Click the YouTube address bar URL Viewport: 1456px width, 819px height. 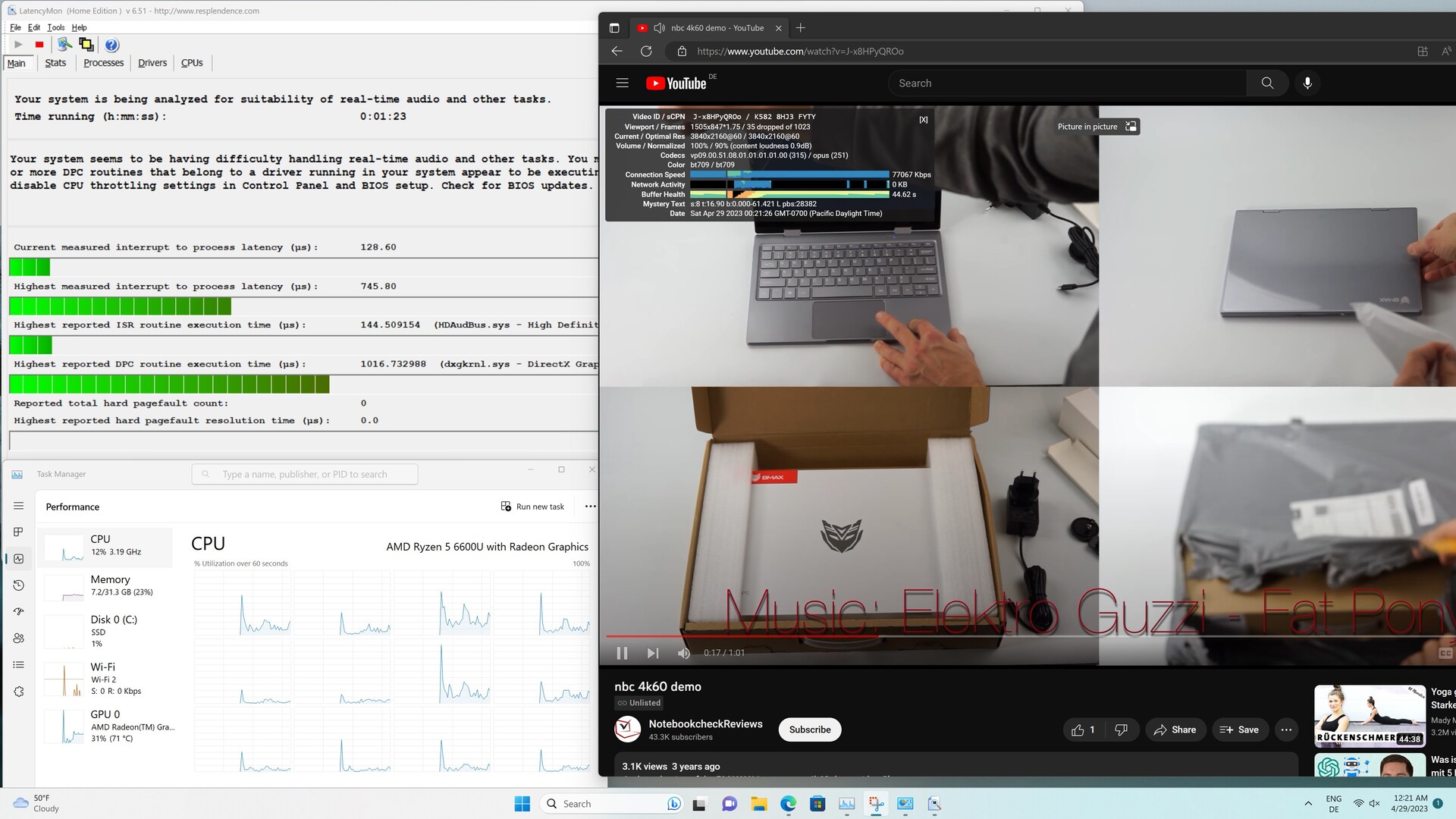800,52
